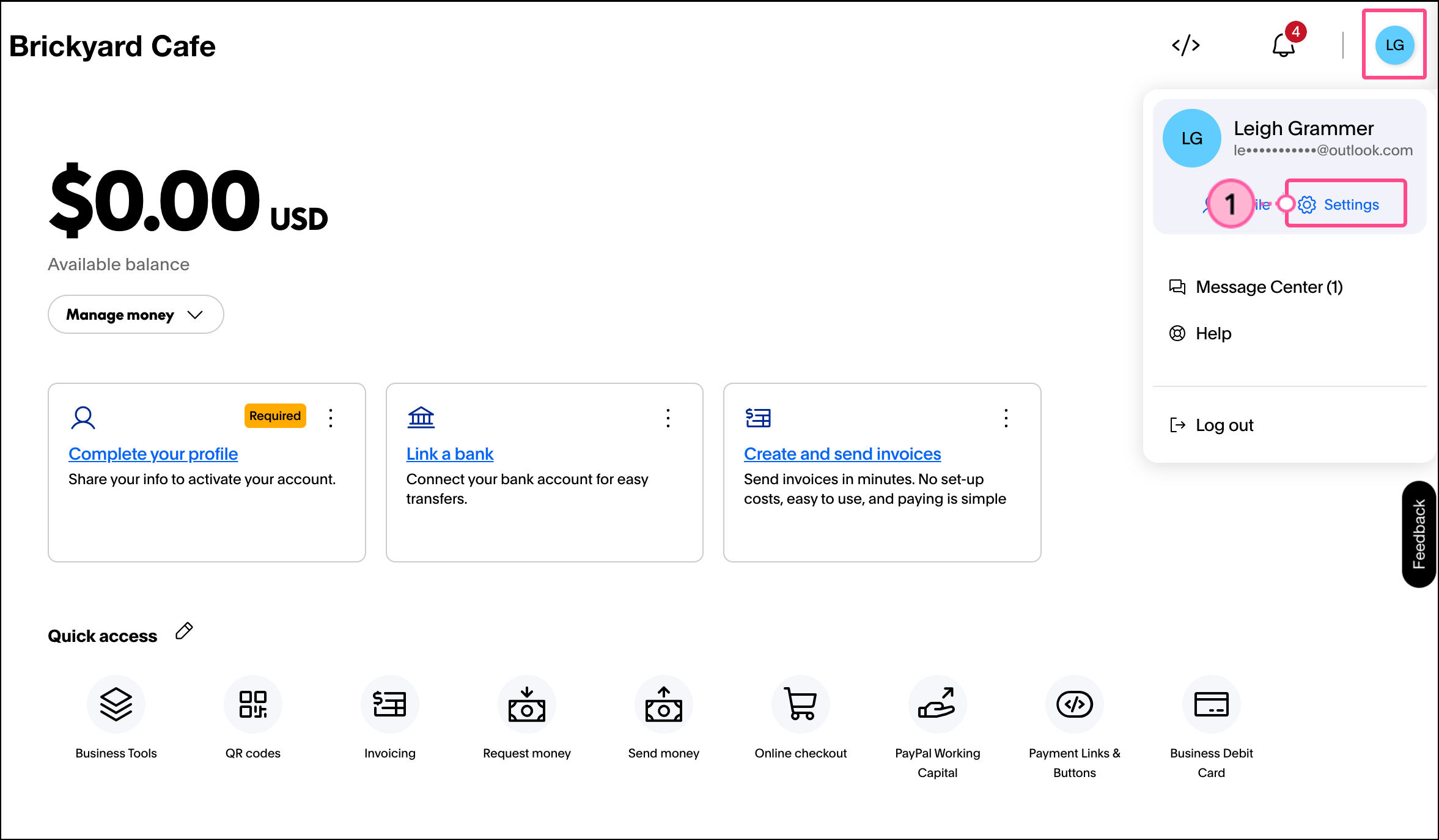Open notifications bell with 4 alerts
Image resolution: width=1439 pixels, height=840 pixels.
tap(1284, 44)
